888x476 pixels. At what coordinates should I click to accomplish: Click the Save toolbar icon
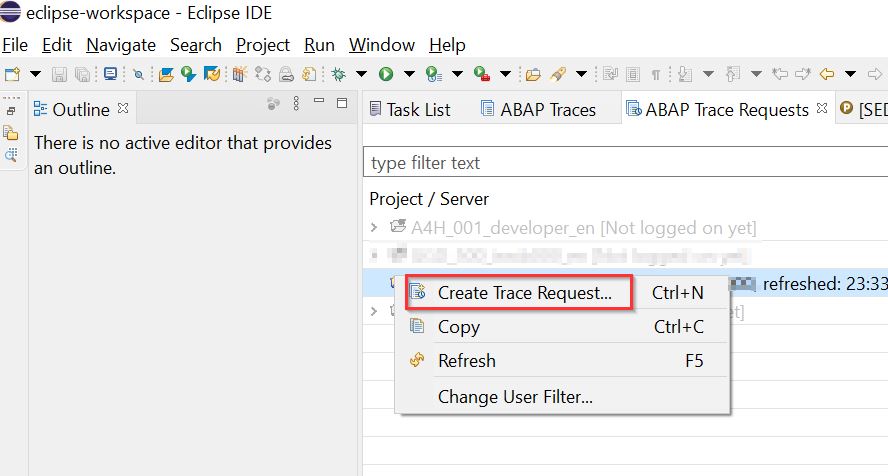pyautogui.click(x=59, y=74)
